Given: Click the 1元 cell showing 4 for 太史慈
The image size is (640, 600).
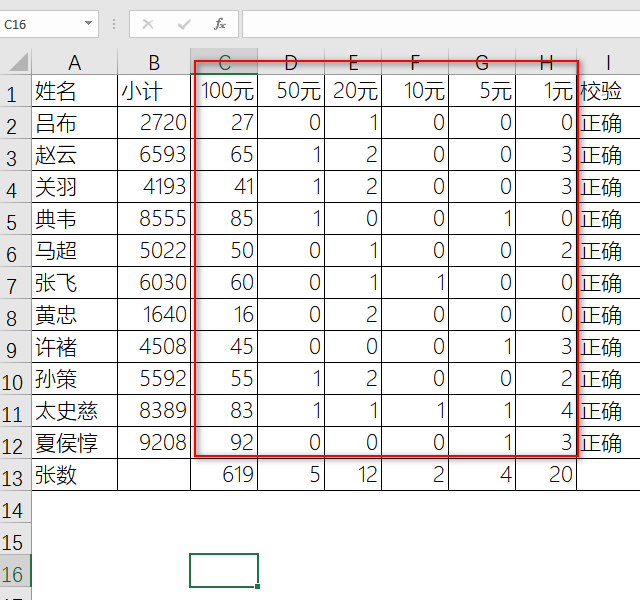Looking at the screenshot, I should pyautogui.click(x=546, y=411).
